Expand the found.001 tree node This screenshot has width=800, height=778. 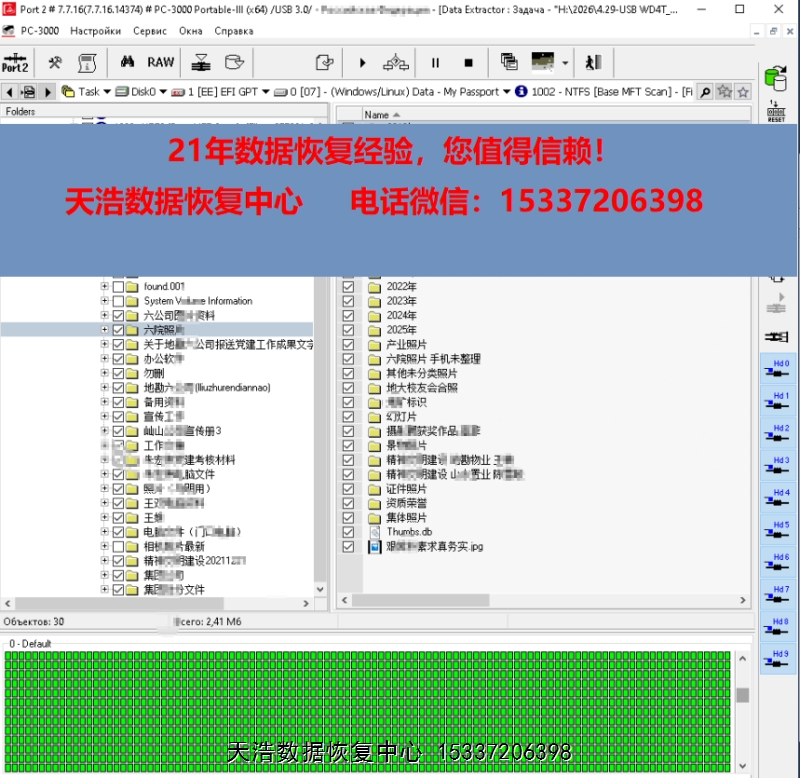(105, 286)
